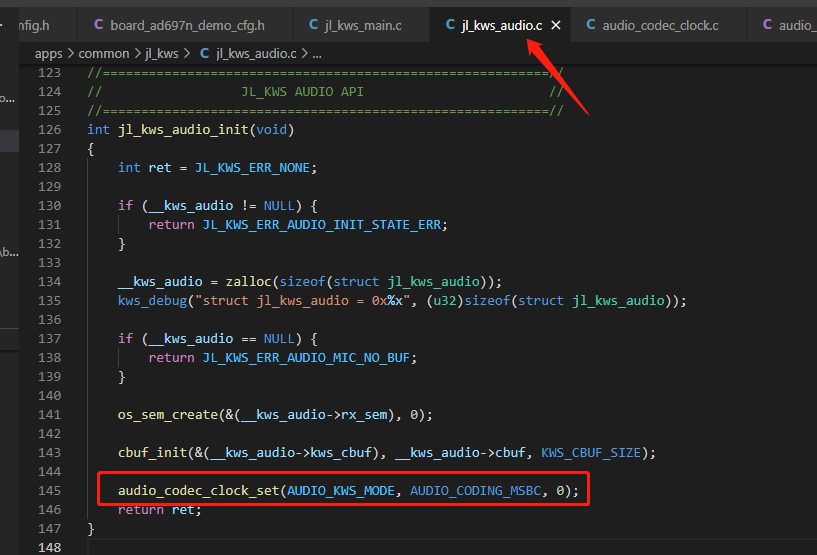Click JL_KWS_ERR_AUDIO_INIT_STATE_ERR constant
This screenshot has width=817, height=555.
pos(321,225)
